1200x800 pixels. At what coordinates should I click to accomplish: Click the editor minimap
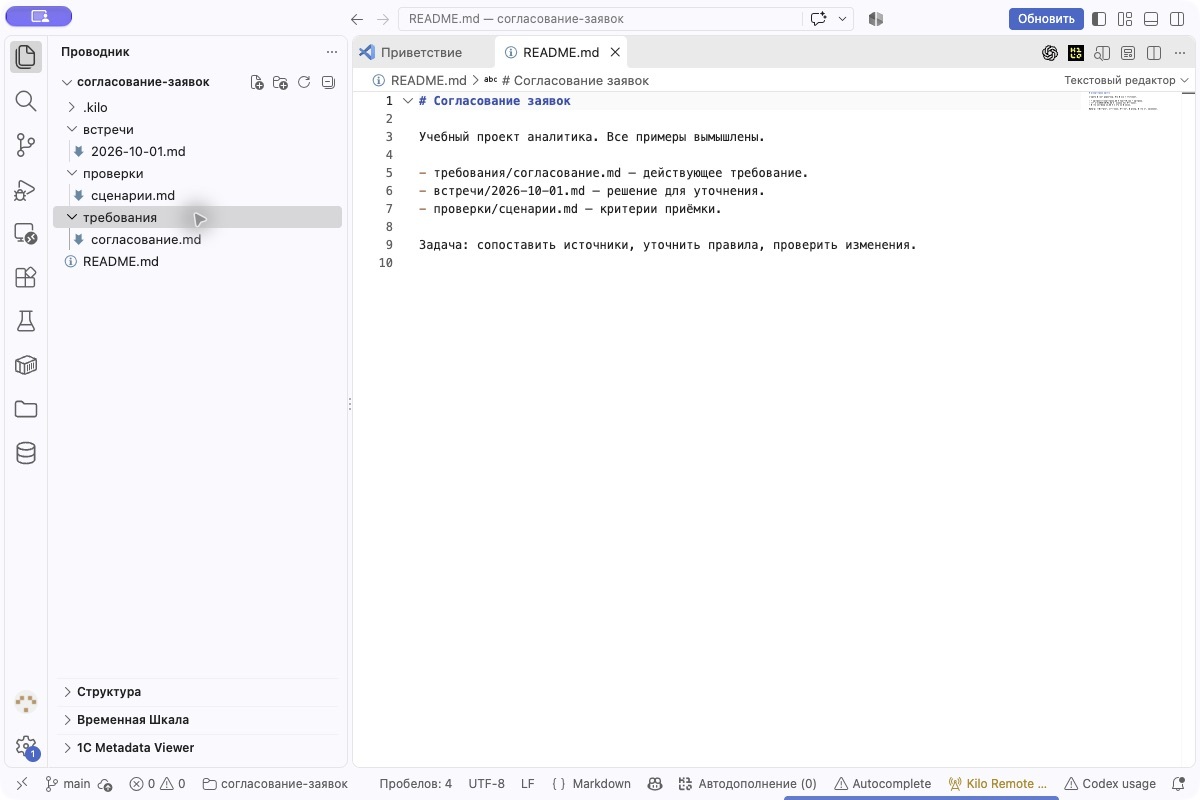(1130, 100)
